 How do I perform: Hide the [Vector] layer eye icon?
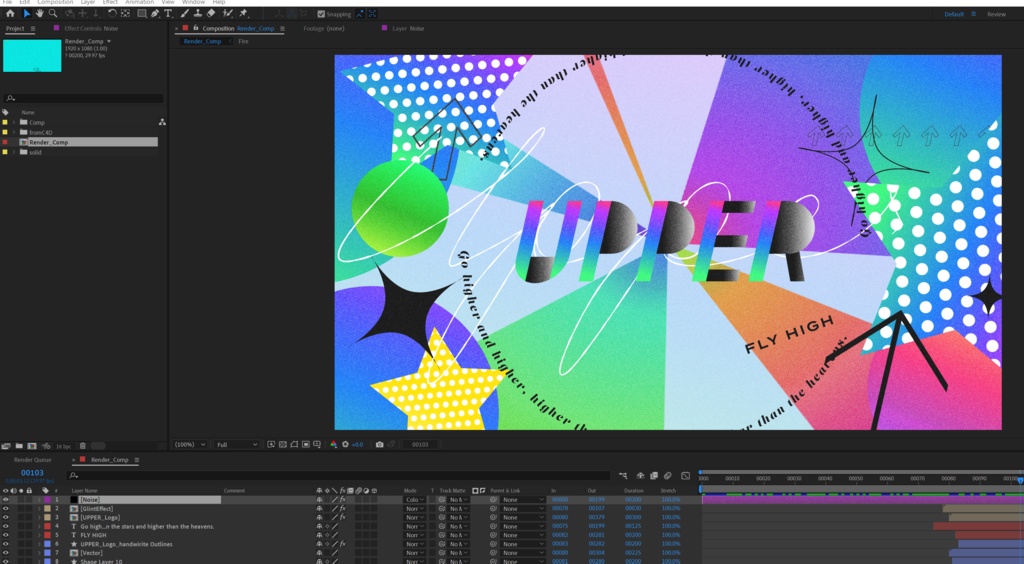coord(6,553)
